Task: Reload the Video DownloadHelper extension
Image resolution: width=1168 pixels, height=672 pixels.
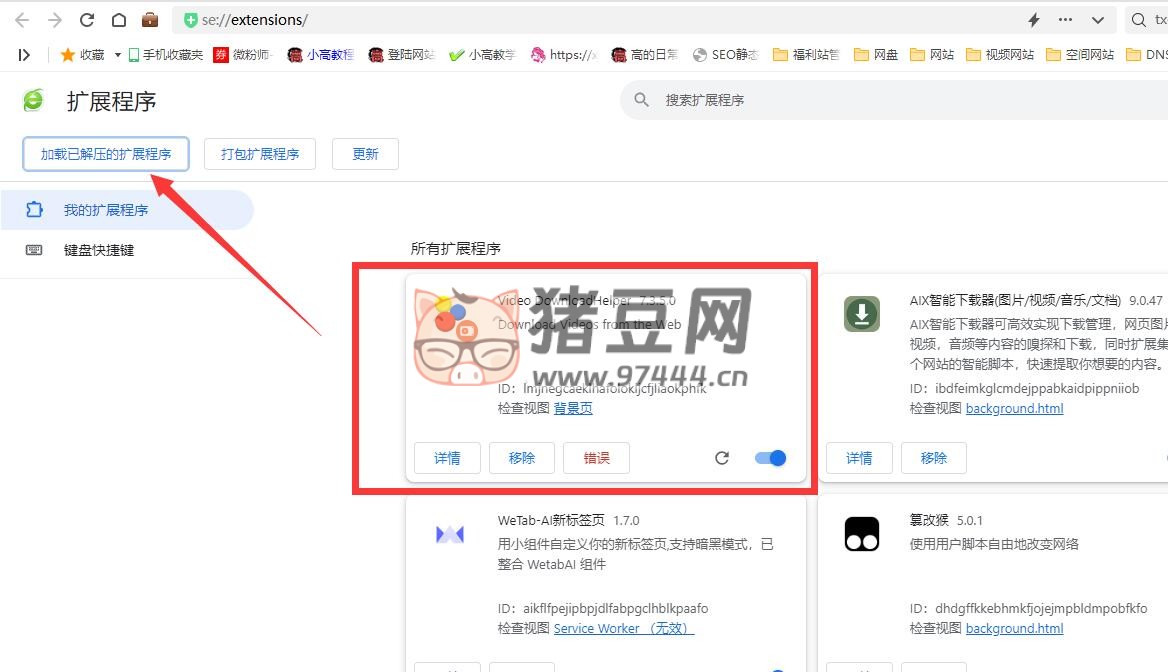Action: tap(722, 458)
